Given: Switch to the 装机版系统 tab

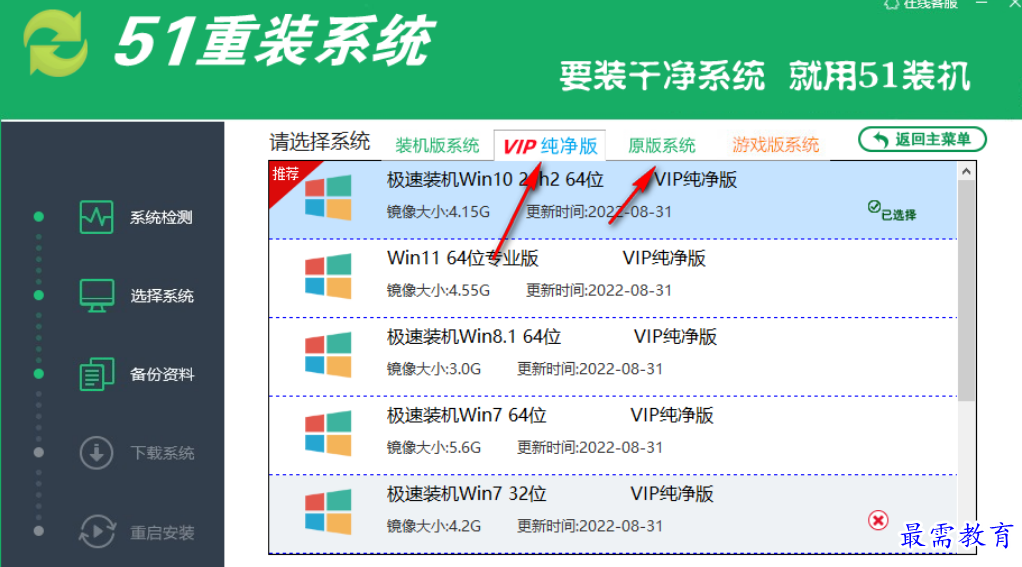Looking at the screenshot, I should point(437,145).
